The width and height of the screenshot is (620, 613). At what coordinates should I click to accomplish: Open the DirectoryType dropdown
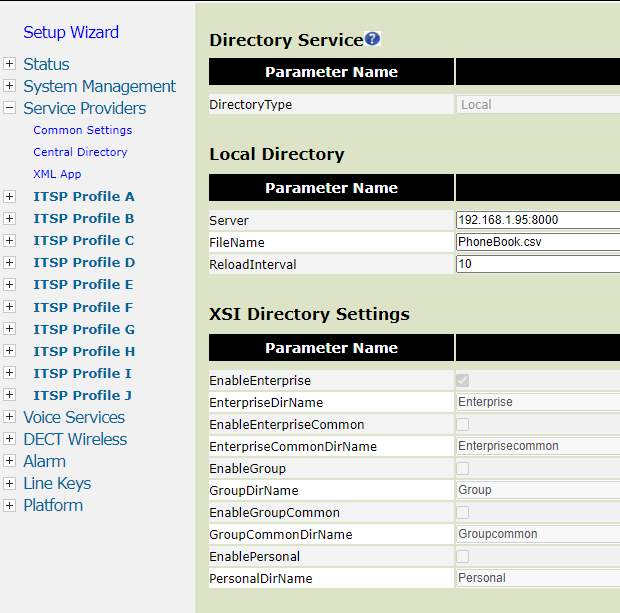(x=538, y=104)
